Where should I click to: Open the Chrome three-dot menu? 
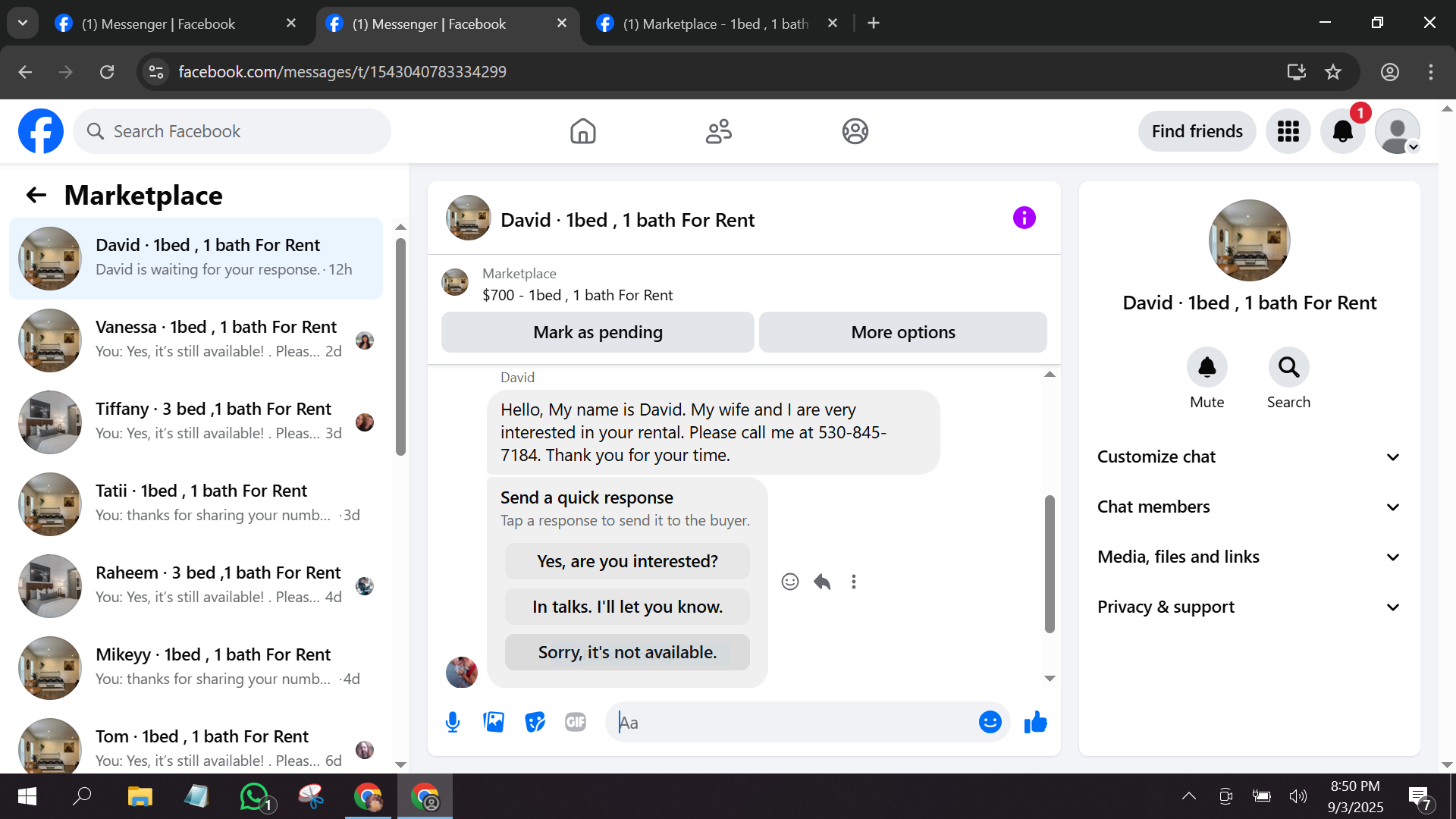[x=1431, y=72]
